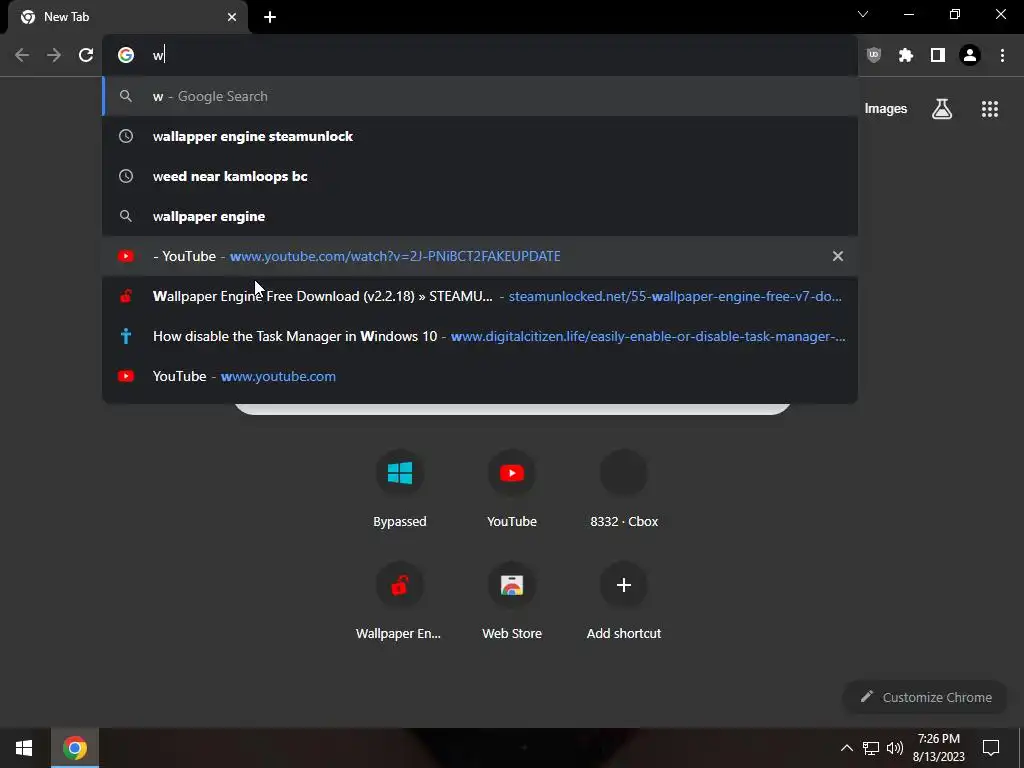Open the Extensions puzzle icon
This screenshot has height=768, width=1024.
[906, 55]
